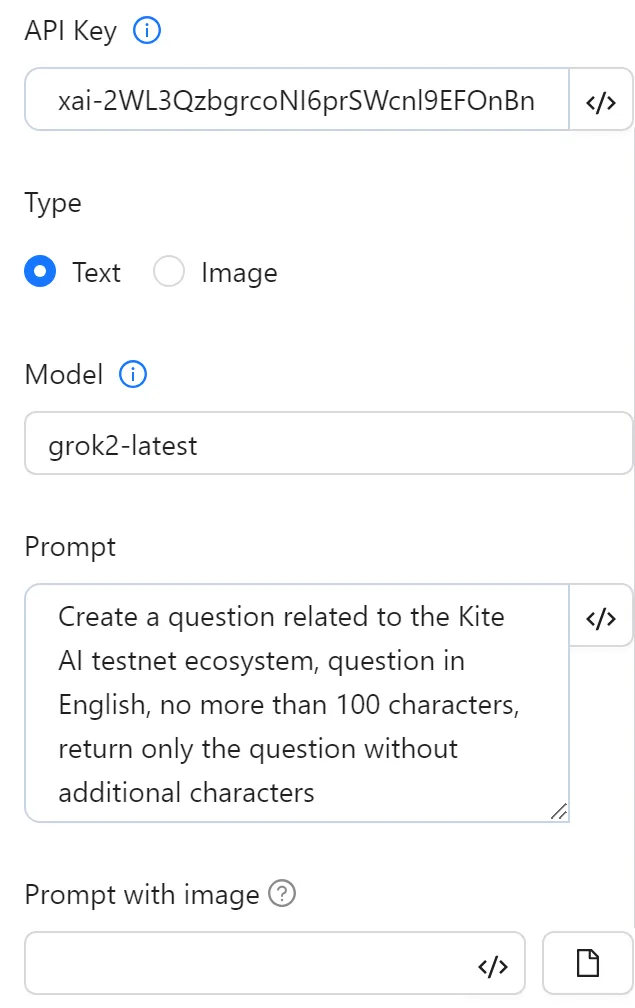Click the Prompt textarea resize handle

coord(559,812)
